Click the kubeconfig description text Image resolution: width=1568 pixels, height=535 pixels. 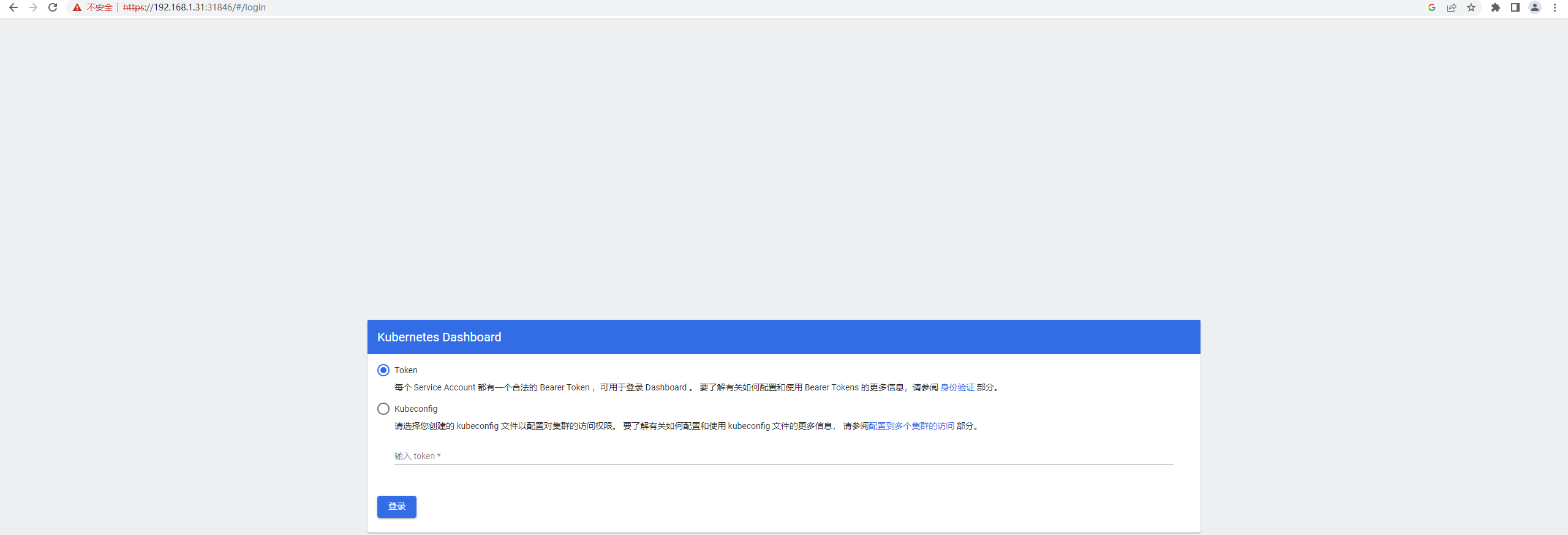pos(688,426)
